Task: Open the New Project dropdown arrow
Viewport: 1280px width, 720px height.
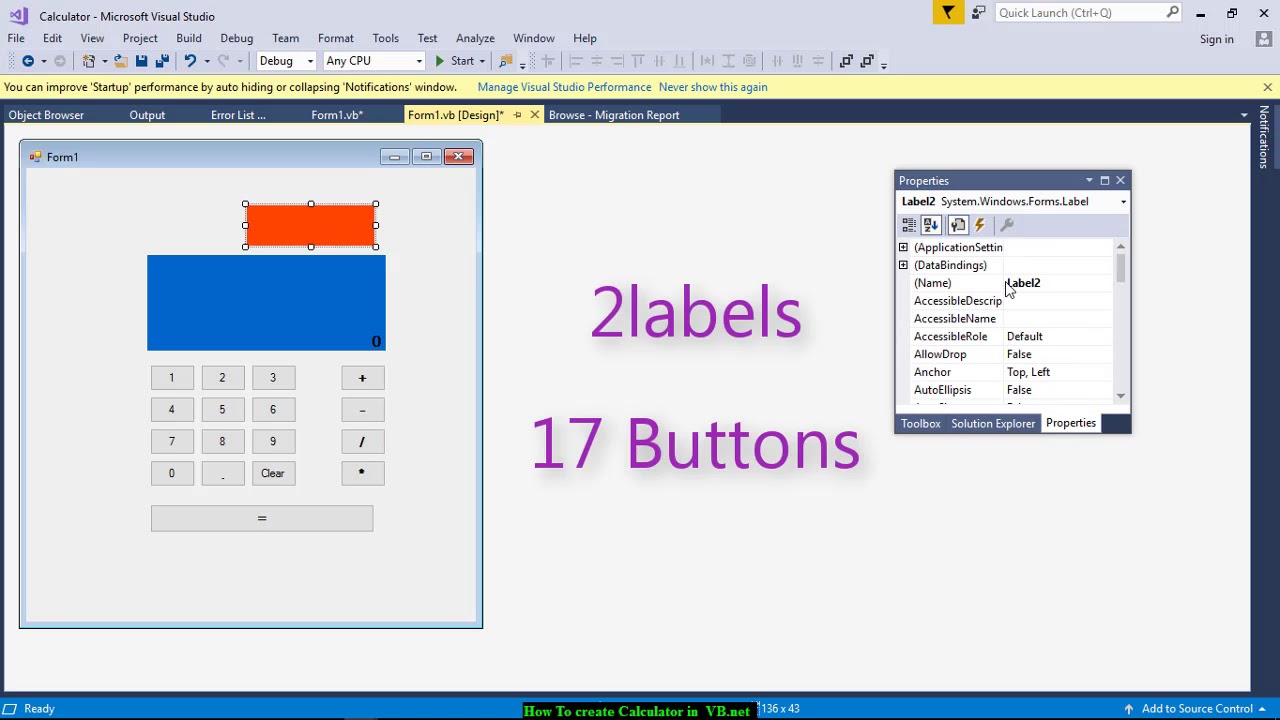Action: click(x=103, y=61)
